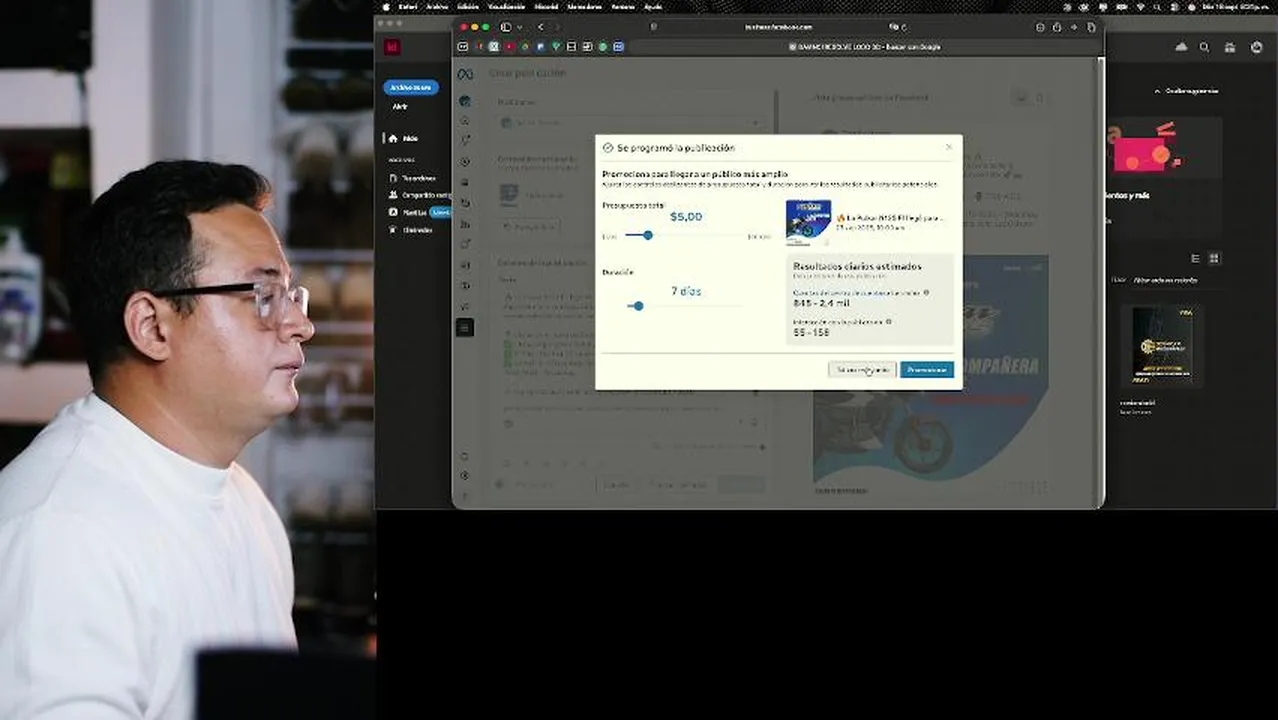Image resolution: width=1278 pixels, height=720 pixels.
Task: Select Inicio in the Adobe sidebar
Action: tap(403, 138)
